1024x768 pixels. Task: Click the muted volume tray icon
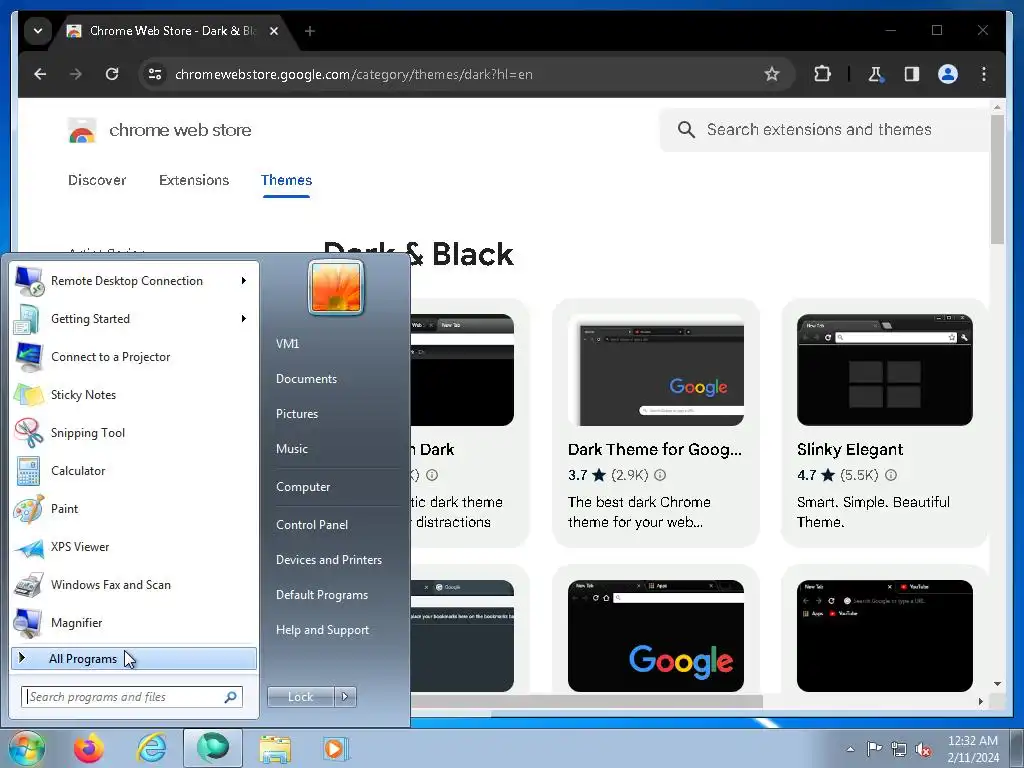pos(923,750)
